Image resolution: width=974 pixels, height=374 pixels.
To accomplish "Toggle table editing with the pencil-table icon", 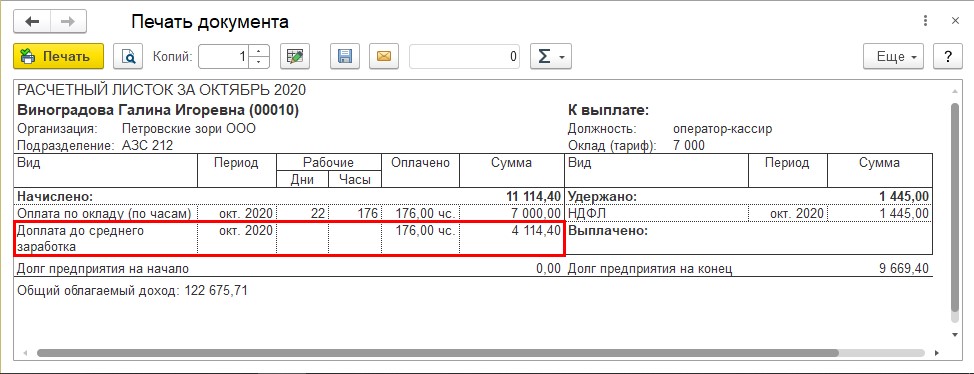I will tap(295, 57).
